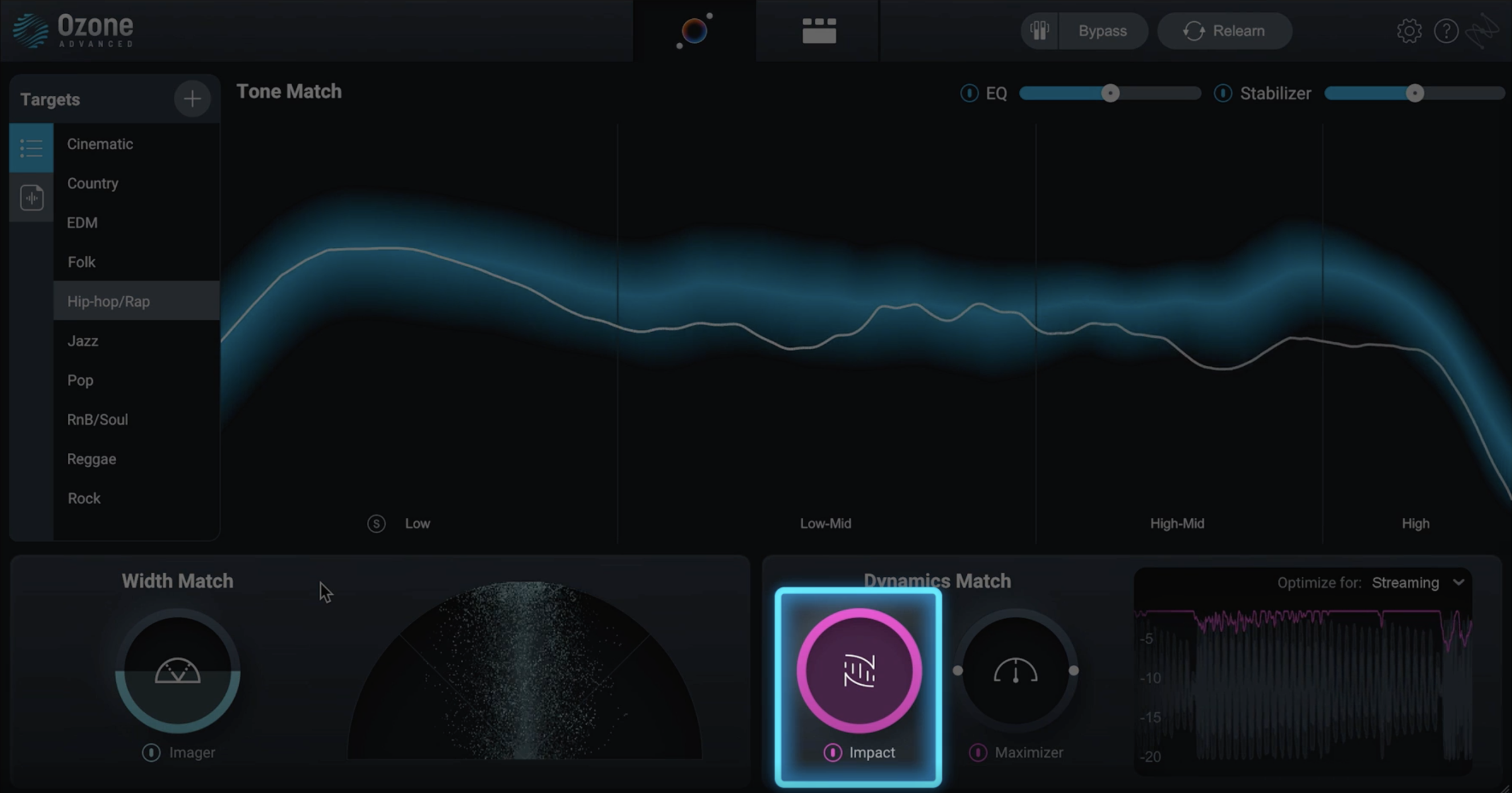Click the Width Match Imager dial

178,671
